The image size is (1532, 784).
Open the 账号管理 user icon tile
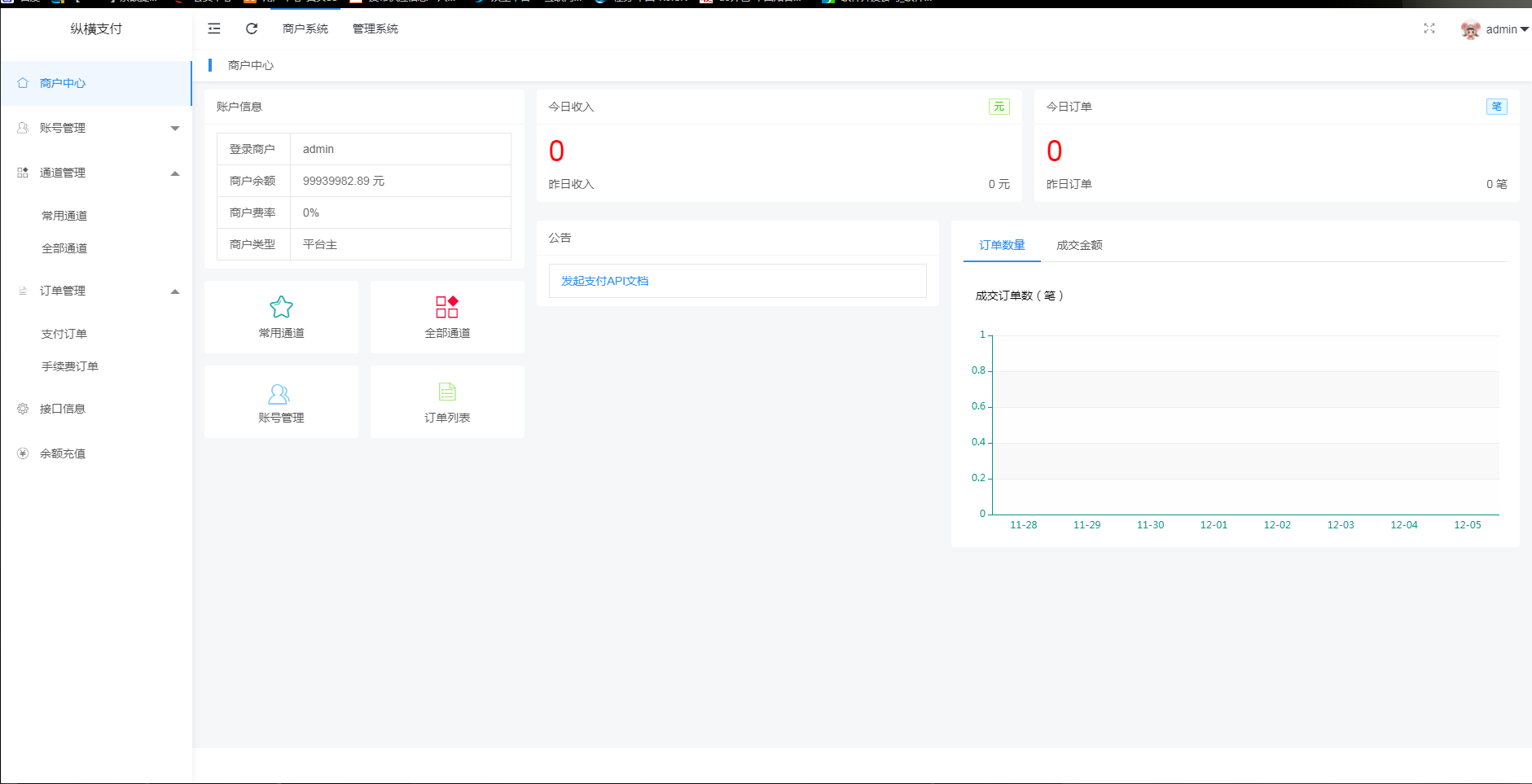[x=279, y=394]
